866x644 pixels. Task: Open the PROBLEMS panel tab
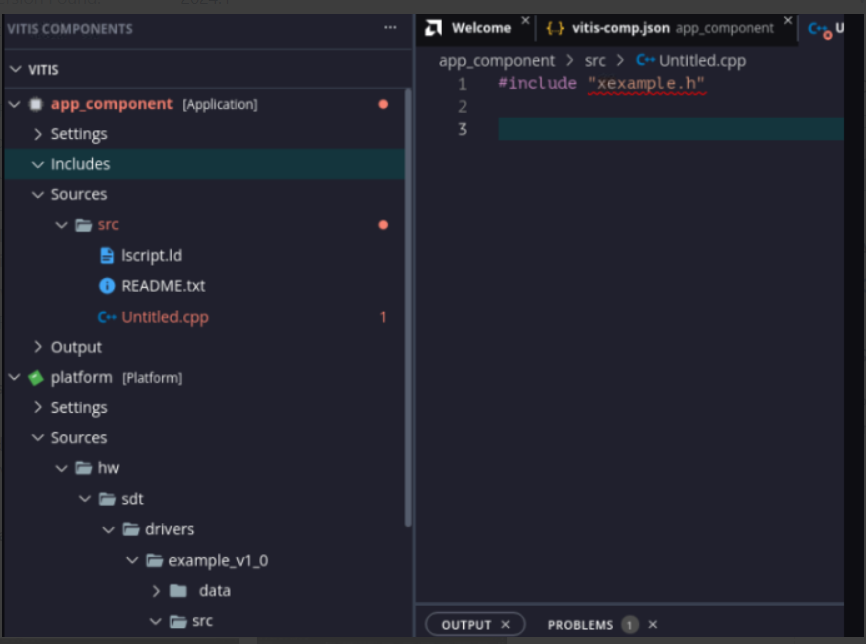(x=580, y=625)
